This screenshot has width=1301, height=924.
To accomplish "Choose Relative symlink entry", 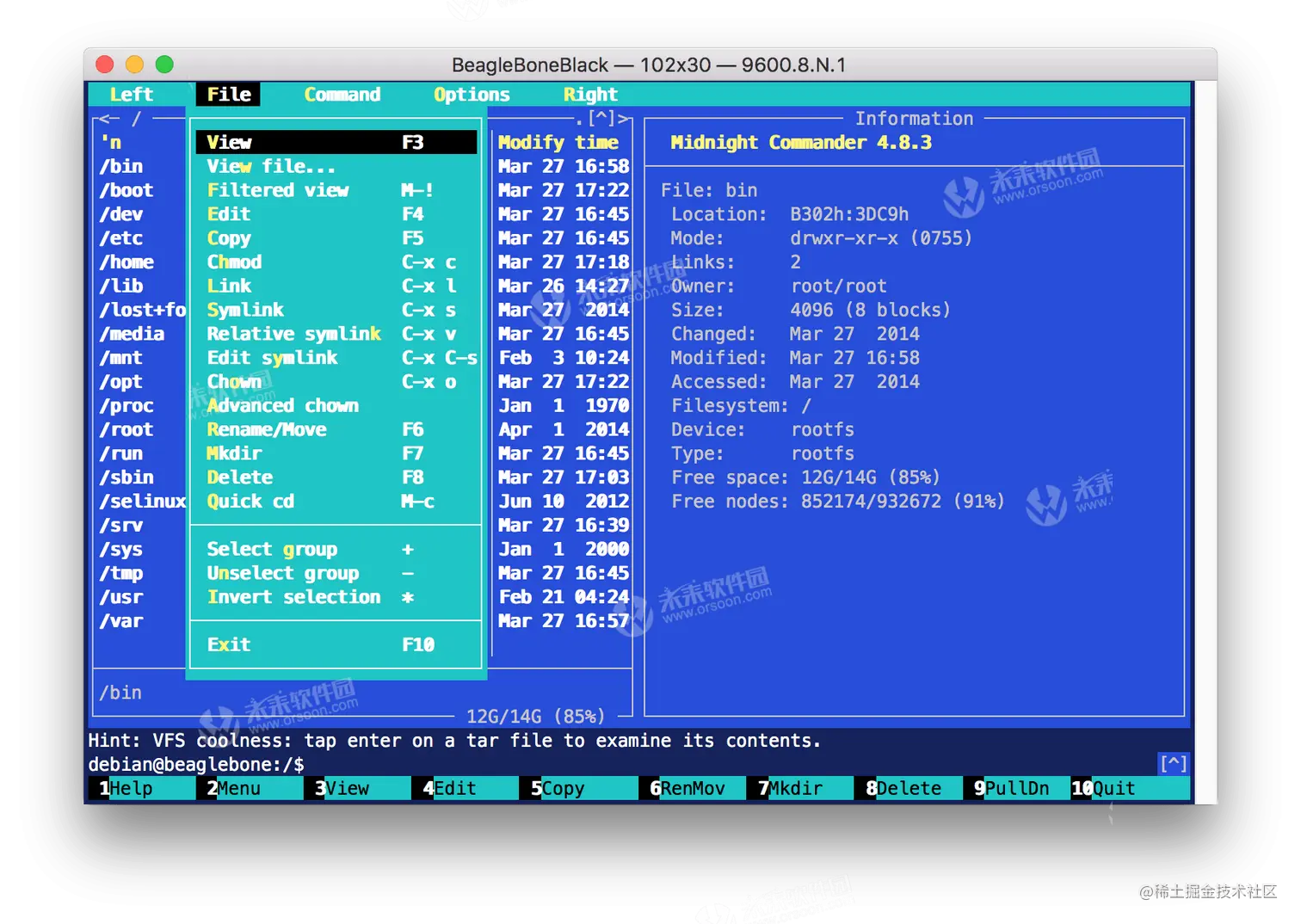I will coord(336,334).
